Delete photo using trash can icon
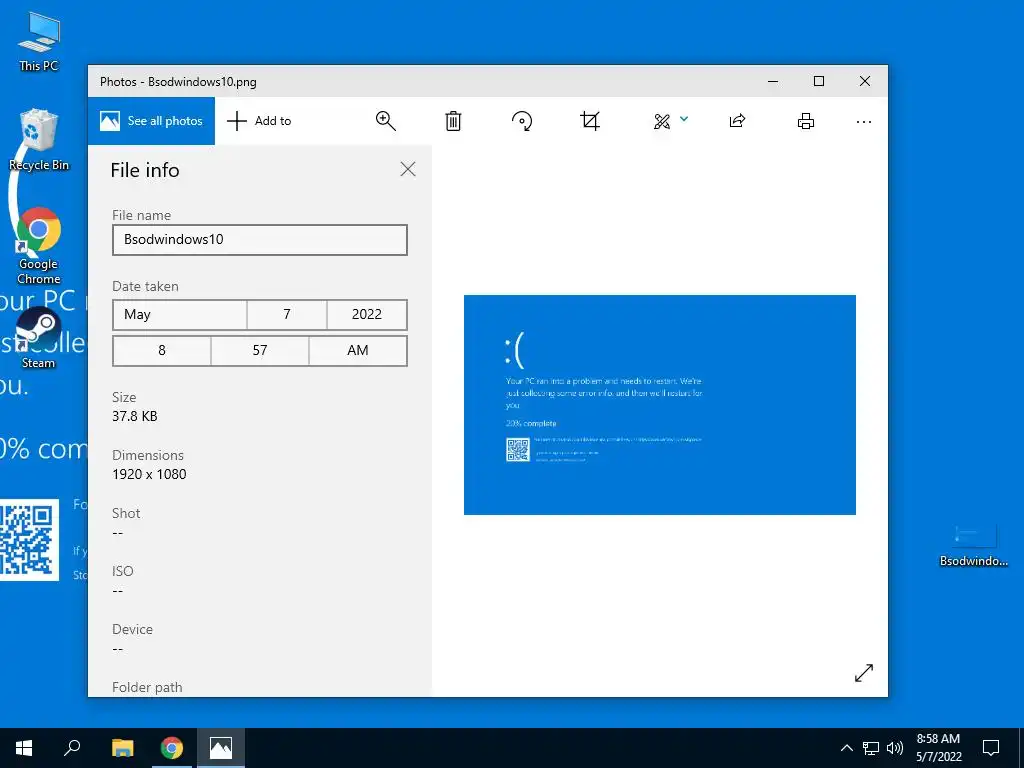The width and height of the screenshot is (1024, 768). (453, 121)
